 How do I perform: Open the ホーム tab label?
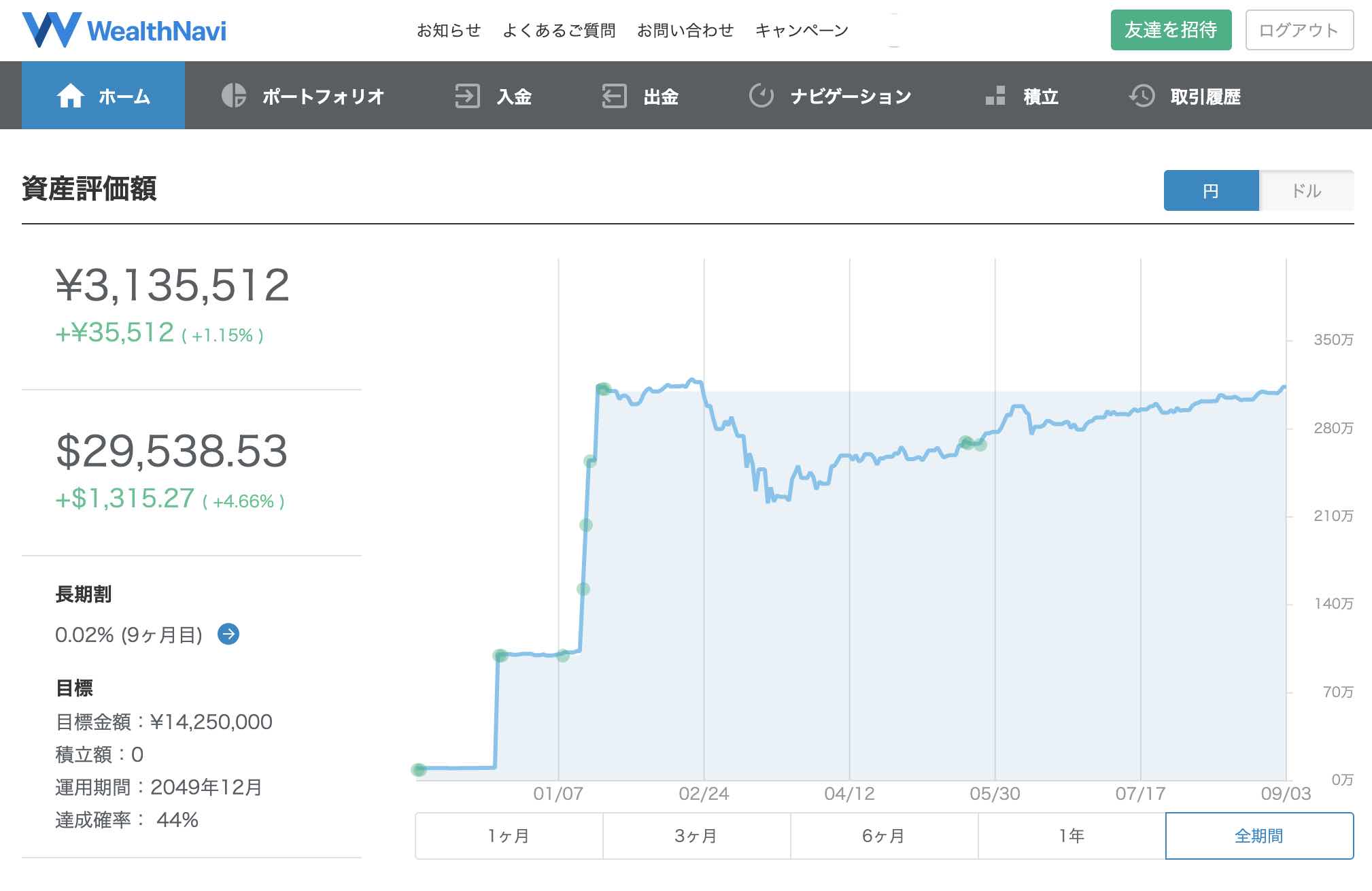(x=124, y=97)
